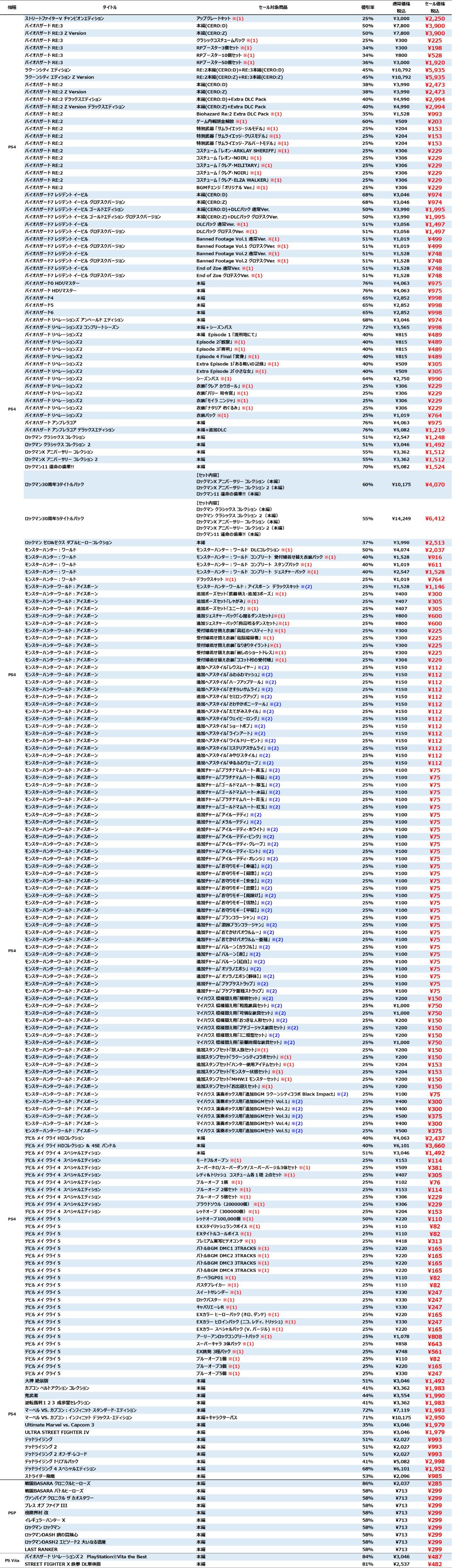452x1568 pixels.
Task: Click the RPブースター3個セット item
Action: (x=224, y=48)
